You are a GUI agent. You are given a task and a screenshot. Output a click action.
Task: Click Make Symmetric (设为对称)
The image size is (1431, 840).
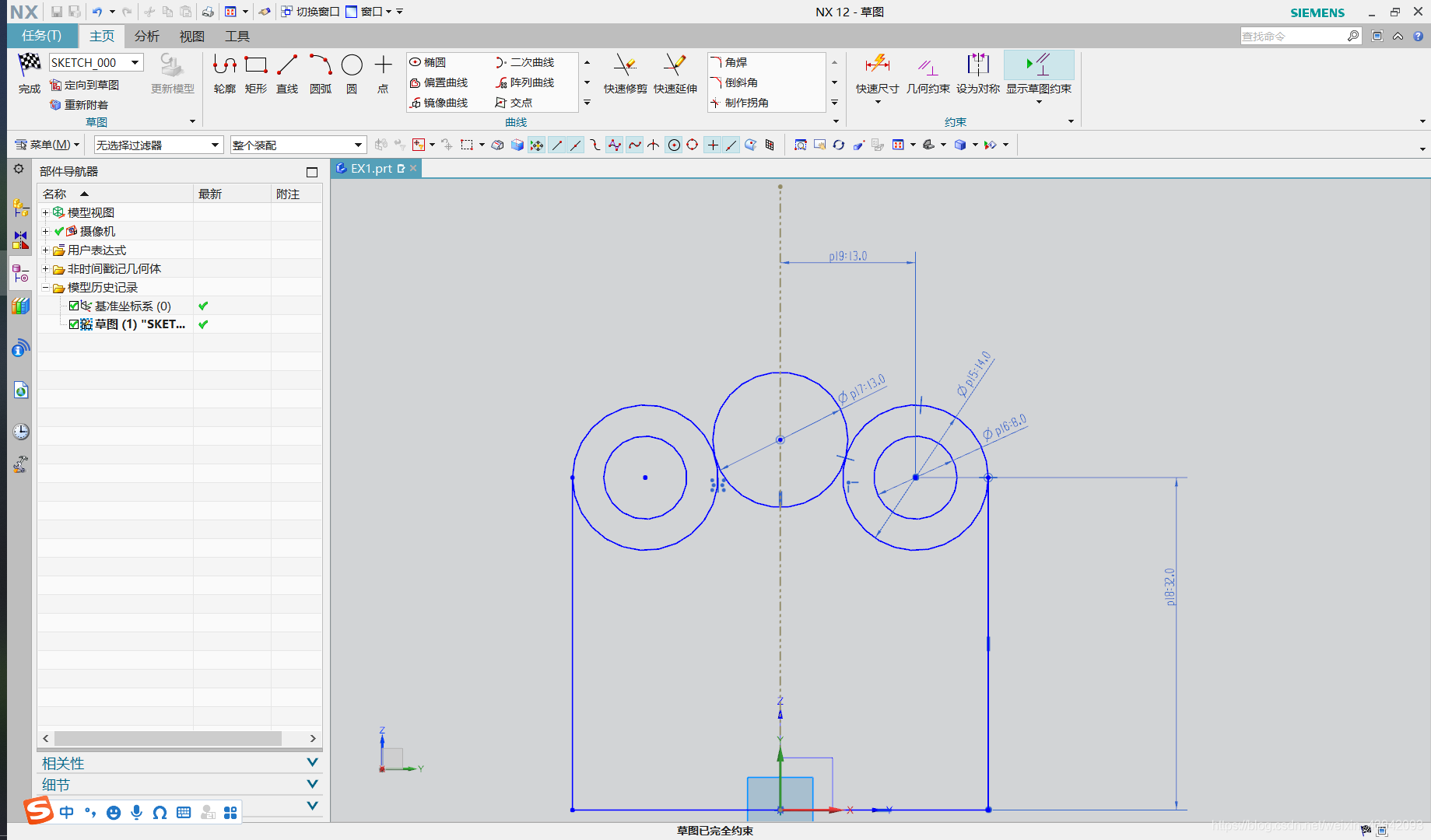point(977,74)
